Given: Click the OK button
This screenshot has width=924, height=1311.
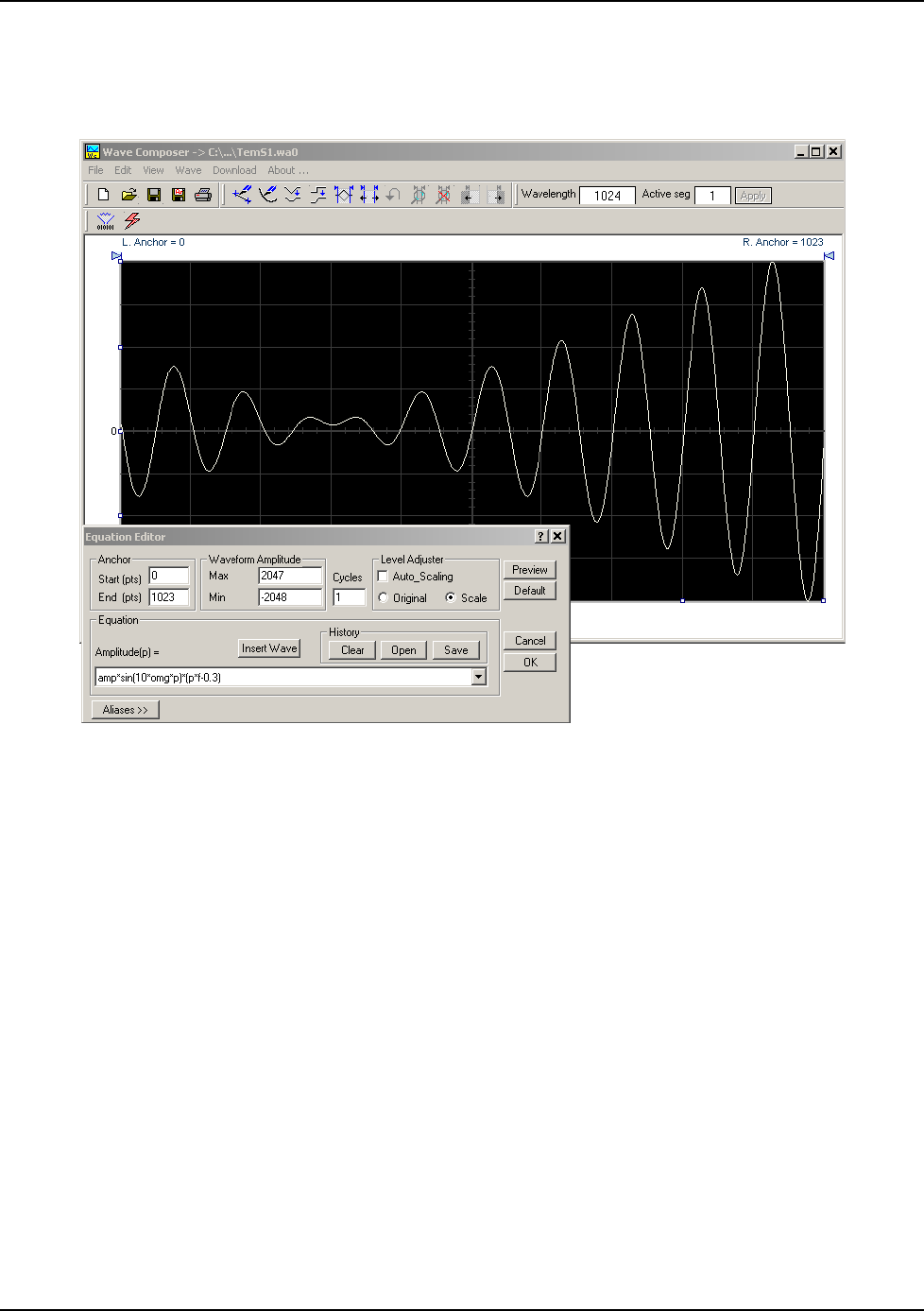Looking at the screenshot, I should [x=530, y=663].
